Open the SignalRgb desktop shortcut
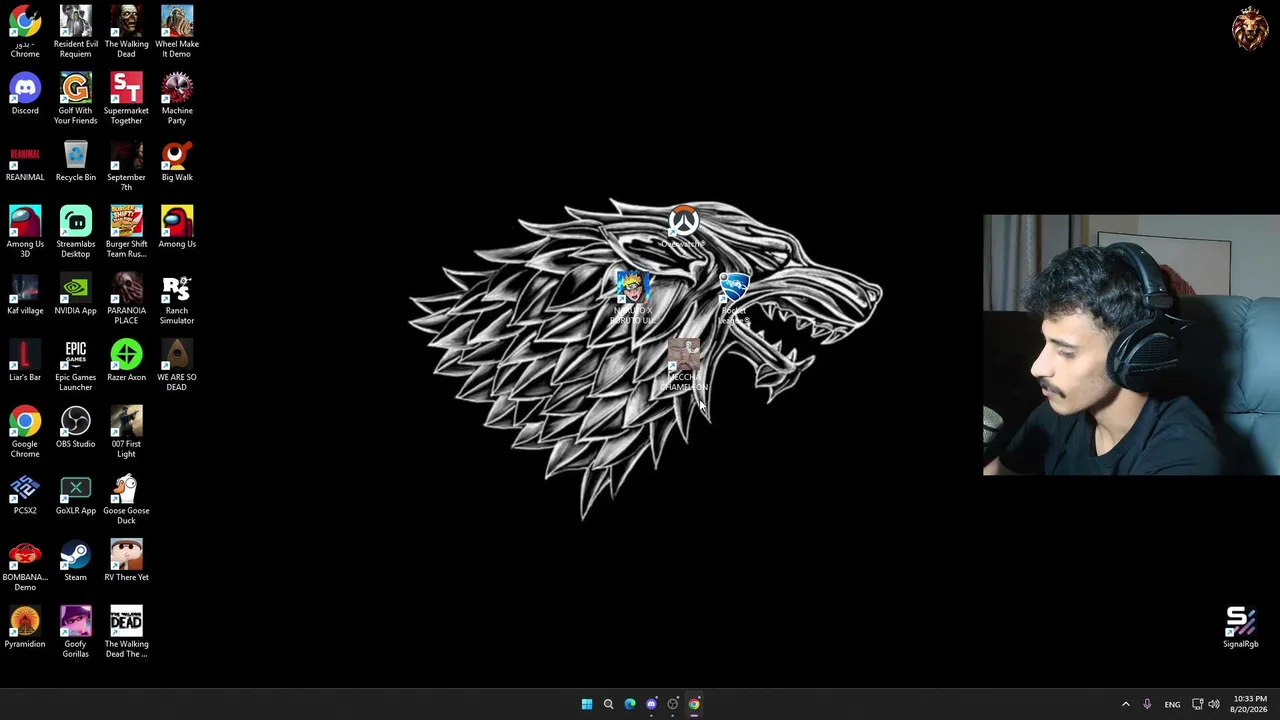Image resolution: width=1280 pixels, height=720 pixels. pos(1241,628)
